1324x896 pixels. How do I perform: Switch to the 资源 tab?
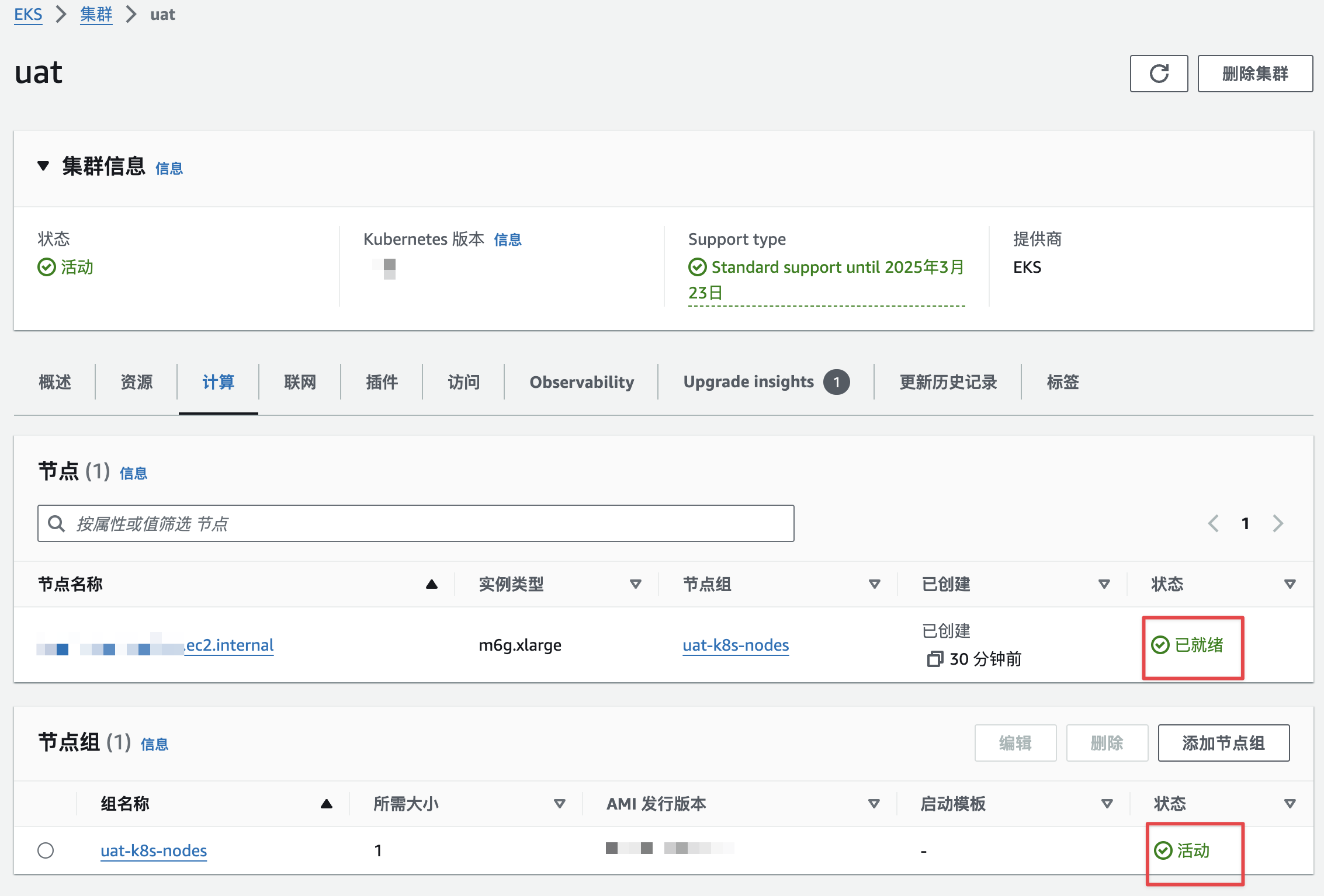(x=137, y=382)
